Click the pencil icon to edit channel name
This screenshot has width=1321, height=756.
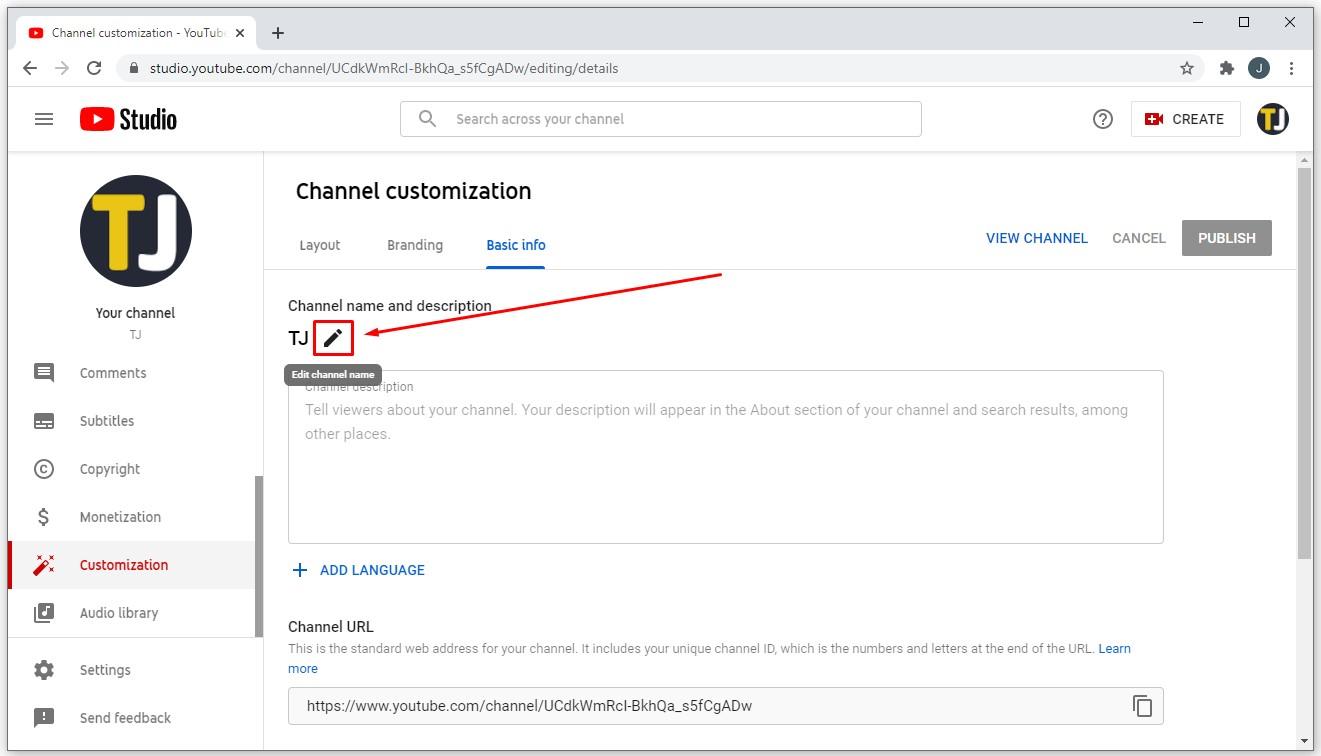[333, 338]
